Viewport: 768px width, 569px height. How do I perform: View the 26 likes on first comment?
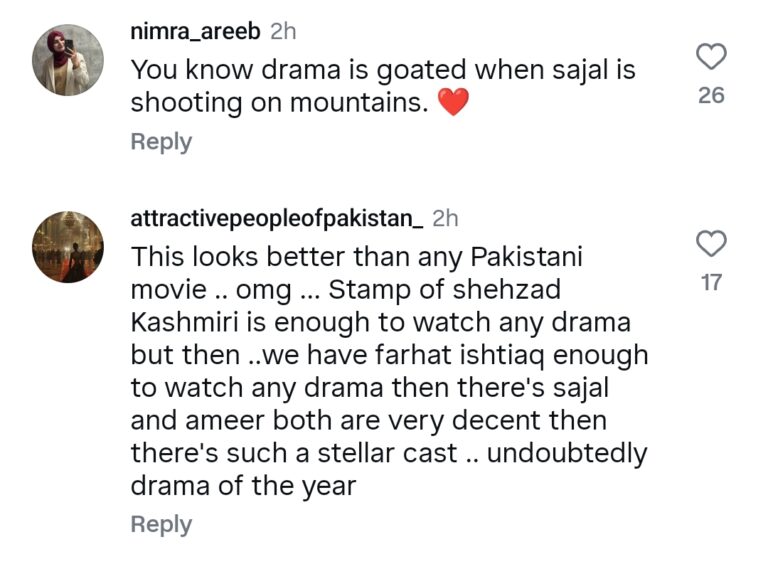pyautogui.click(x=711, y=96)
